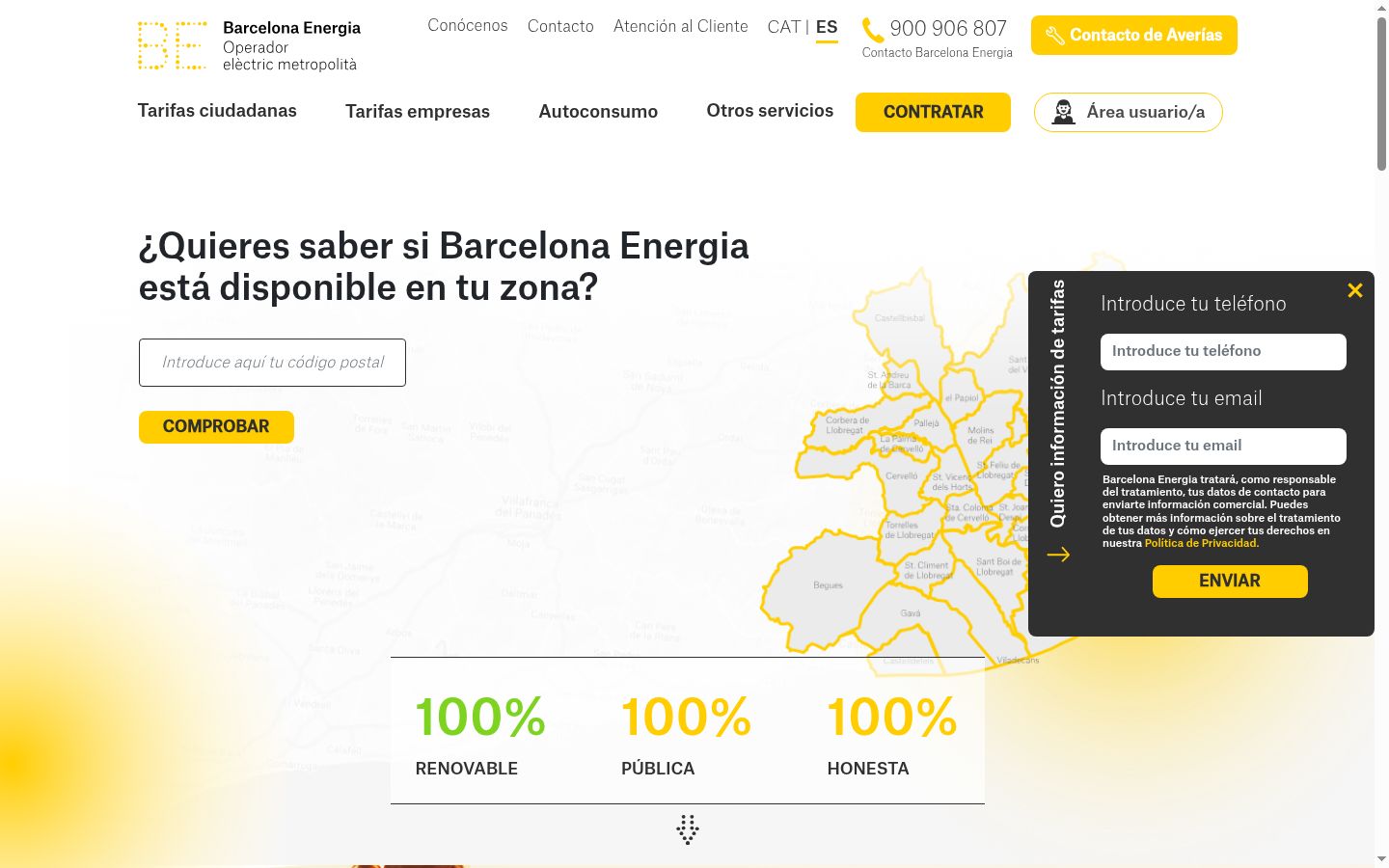
Task: Focus the Introduce tu teléfono field
Action: 1223,352
